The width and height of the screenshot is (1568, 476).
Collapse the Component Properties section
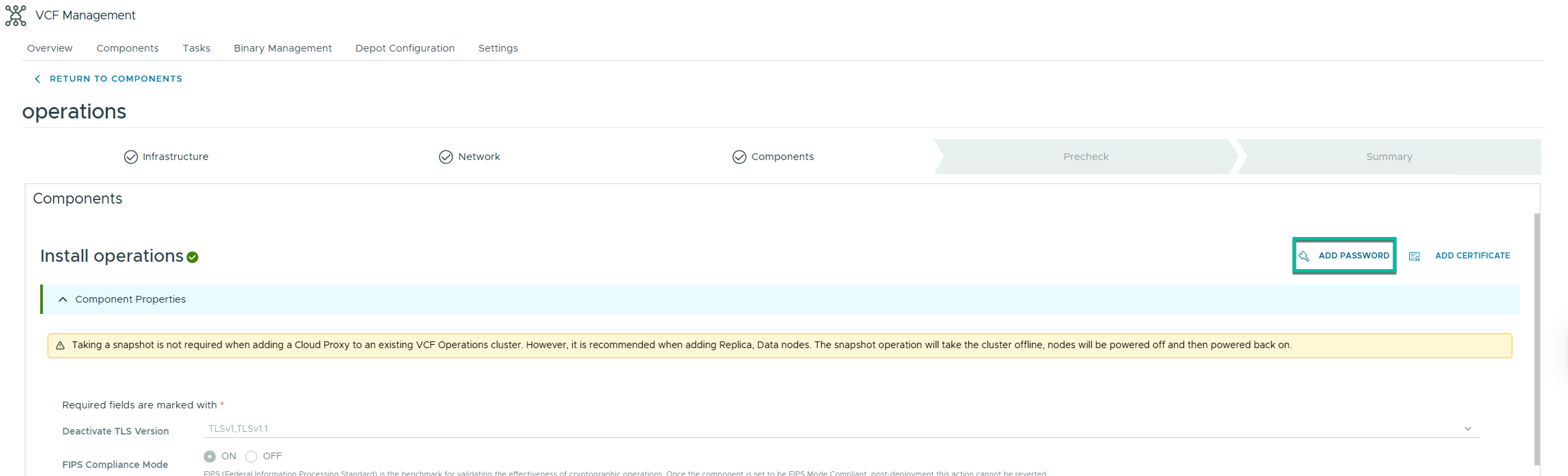click(x=63, y=299)
